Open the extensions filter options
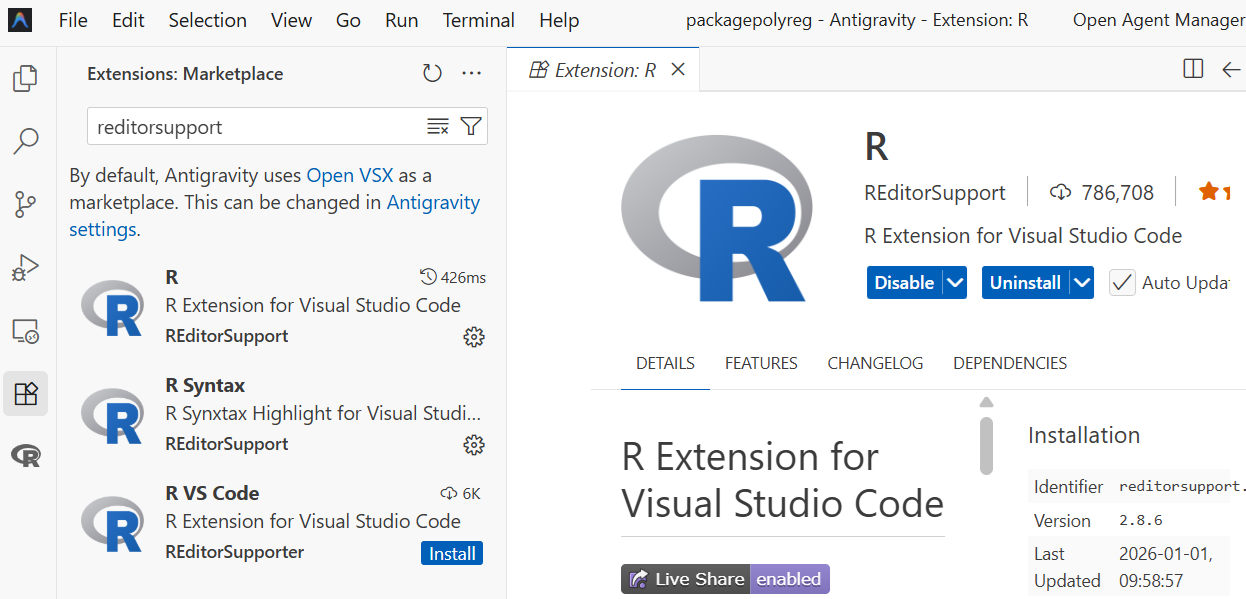Image resolution: width=1246 pixels, height=599 pixels. coord(471,126)
